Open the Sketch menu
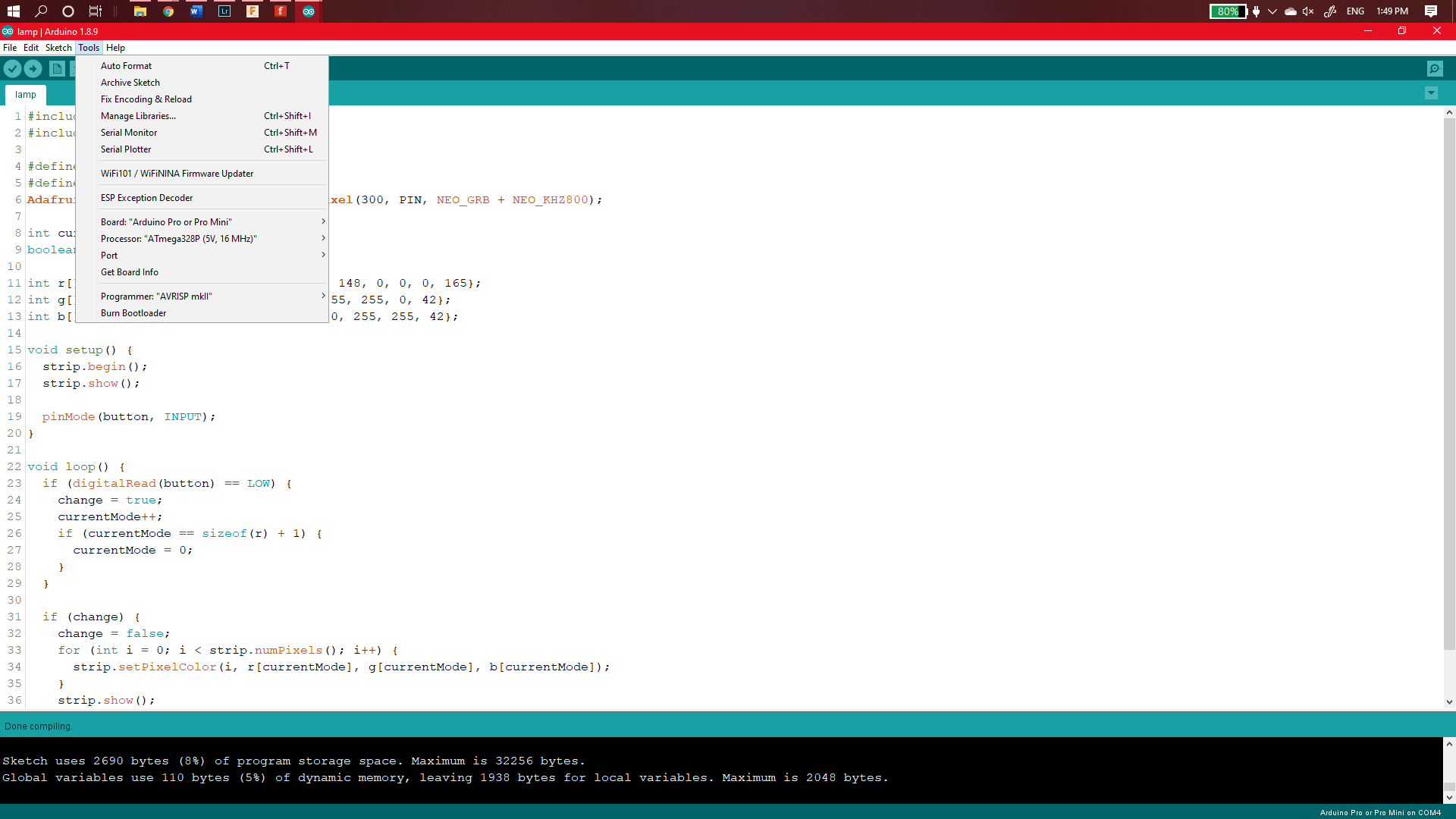Screen dimensions: 1456x819 [x=58, y=47]
